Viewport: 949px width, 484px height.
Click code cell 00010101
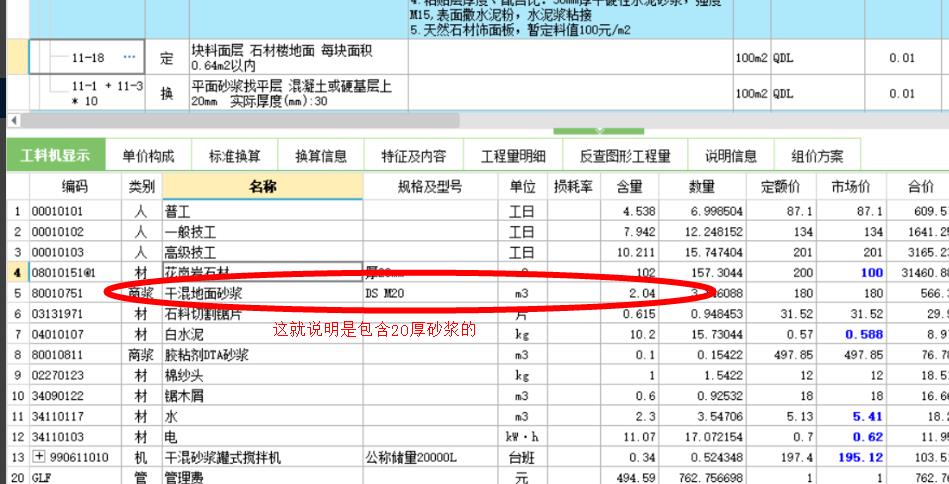click(x=75, y=211)
